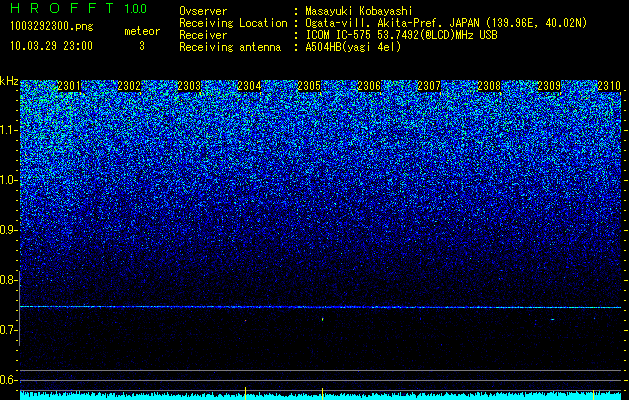Click the 10.03.29 23:00 timestamp
Image resolution: width=629 pixels, height=400 pixels.
(x=52, y=46)
